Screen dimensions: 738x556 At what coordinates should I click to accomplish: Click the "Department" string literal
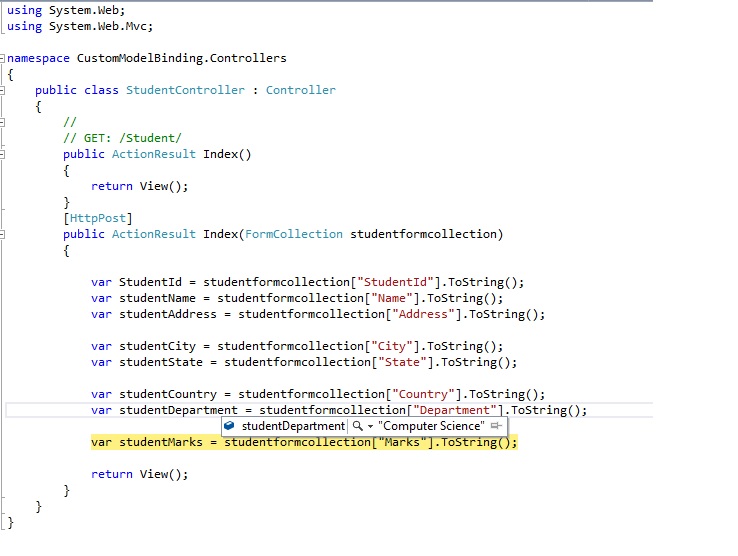tap(455, 410)
